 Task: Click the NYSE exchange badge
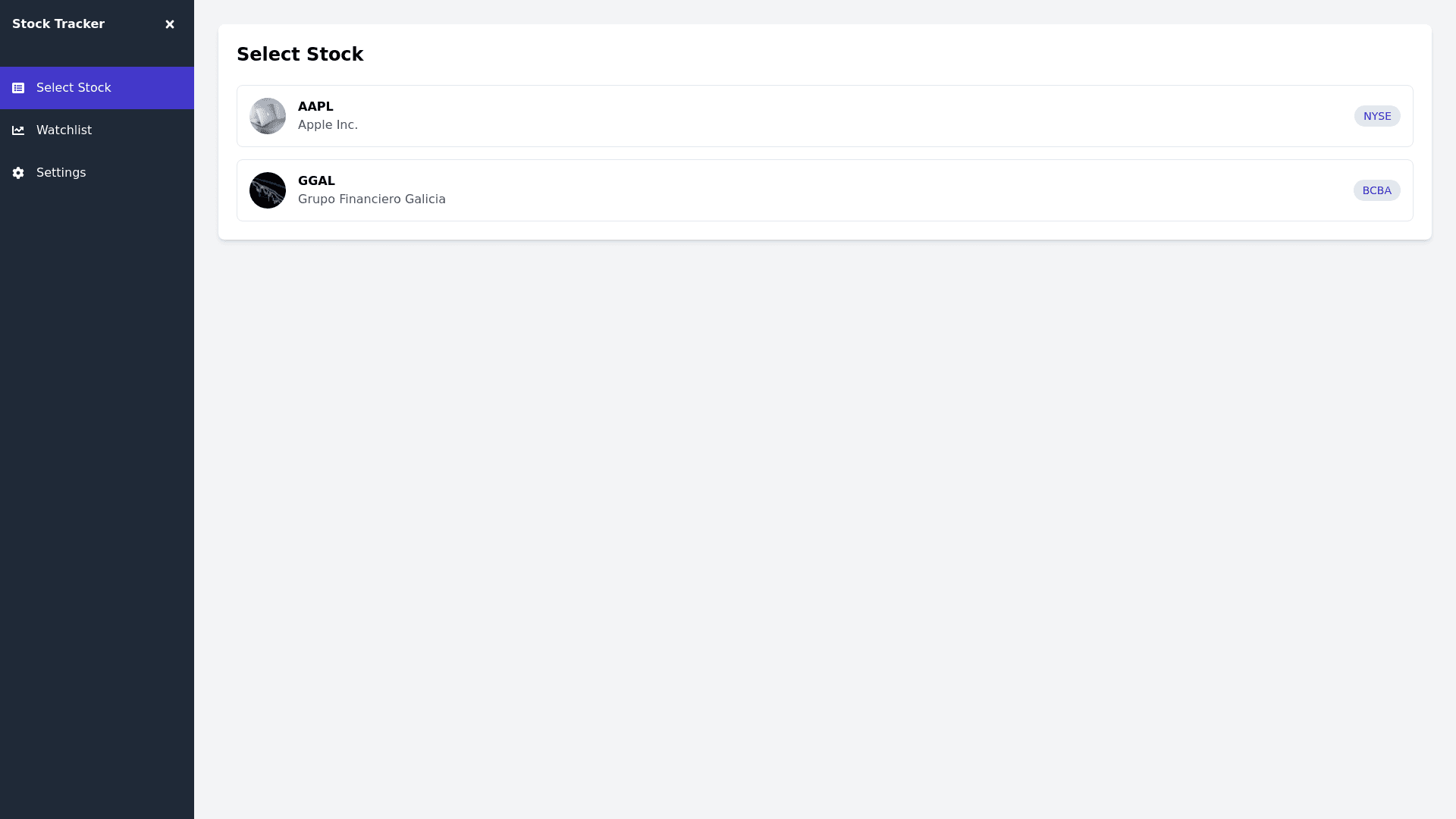1376,116
